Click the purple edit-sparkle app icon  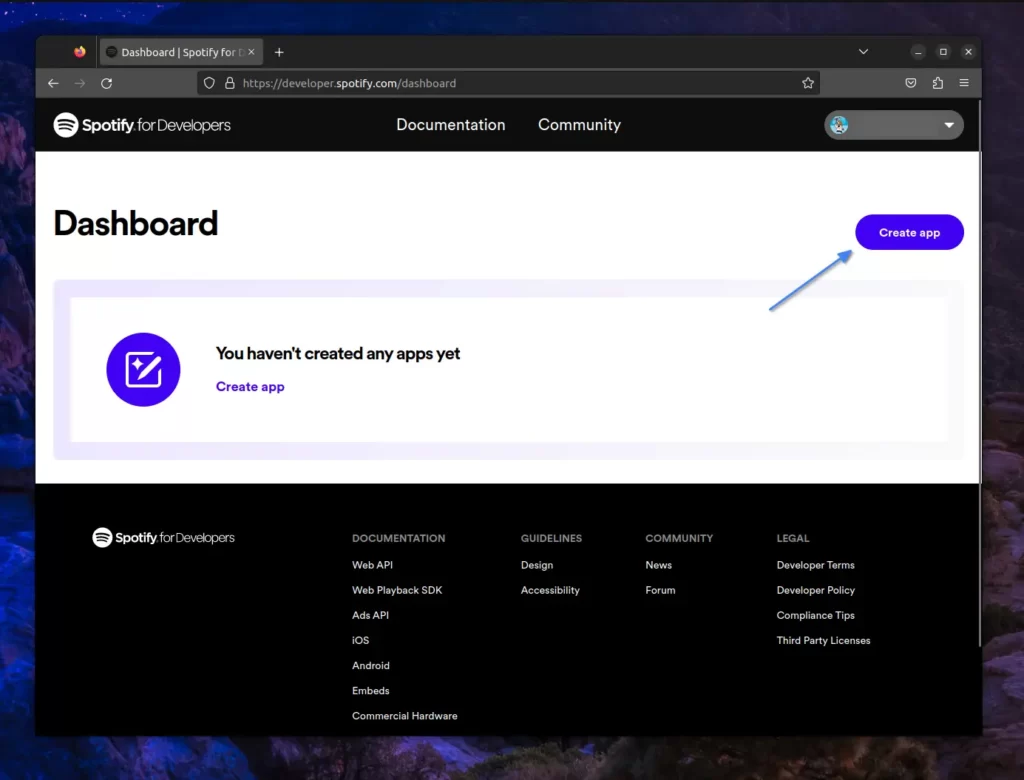(144, 370)
